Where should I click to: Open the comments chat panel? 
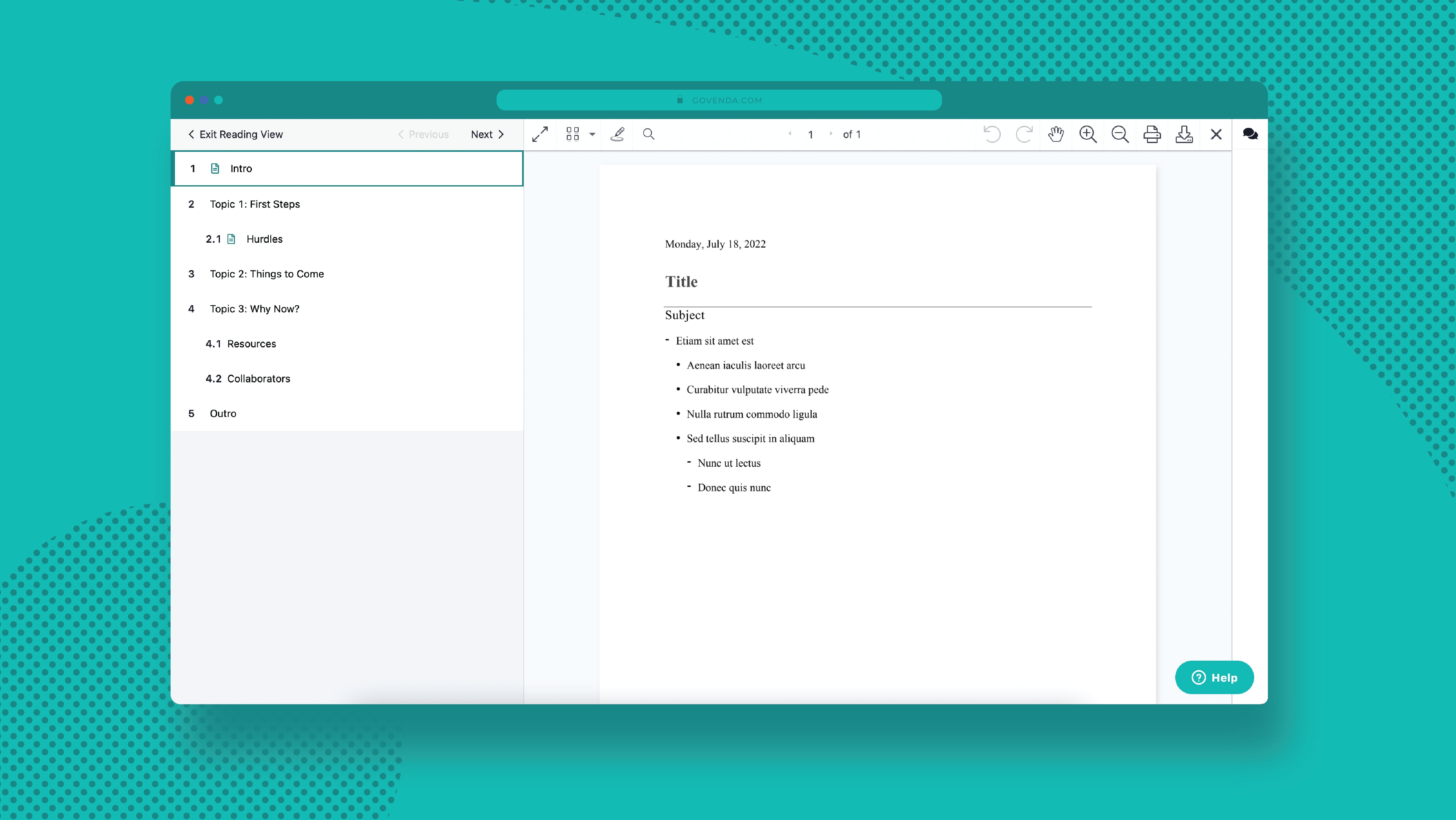[x=1250, y=134]
